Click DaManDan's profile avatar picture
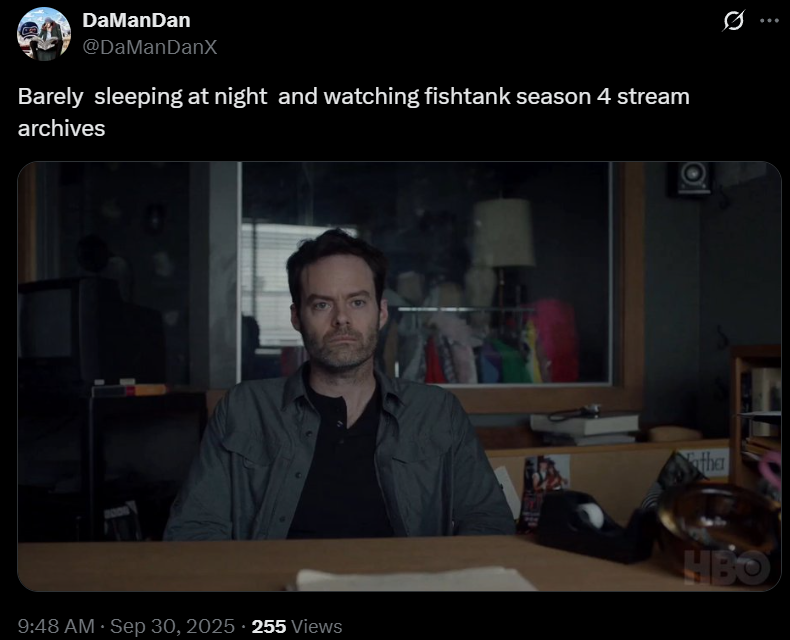This screenshot has height=640, width=790. tap(44, 34)
